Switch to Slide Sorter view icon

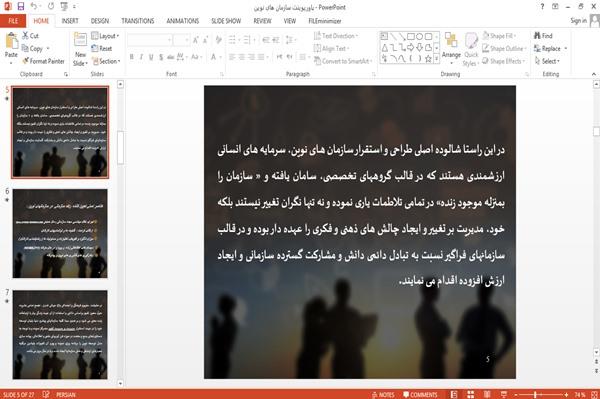coord(471,395)
